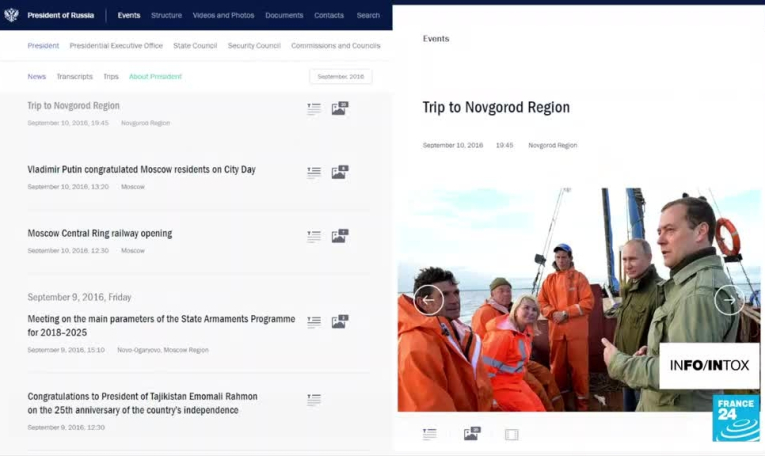Go to Security Council link
This screenshot has width=765, height=456.
[254, 46]
